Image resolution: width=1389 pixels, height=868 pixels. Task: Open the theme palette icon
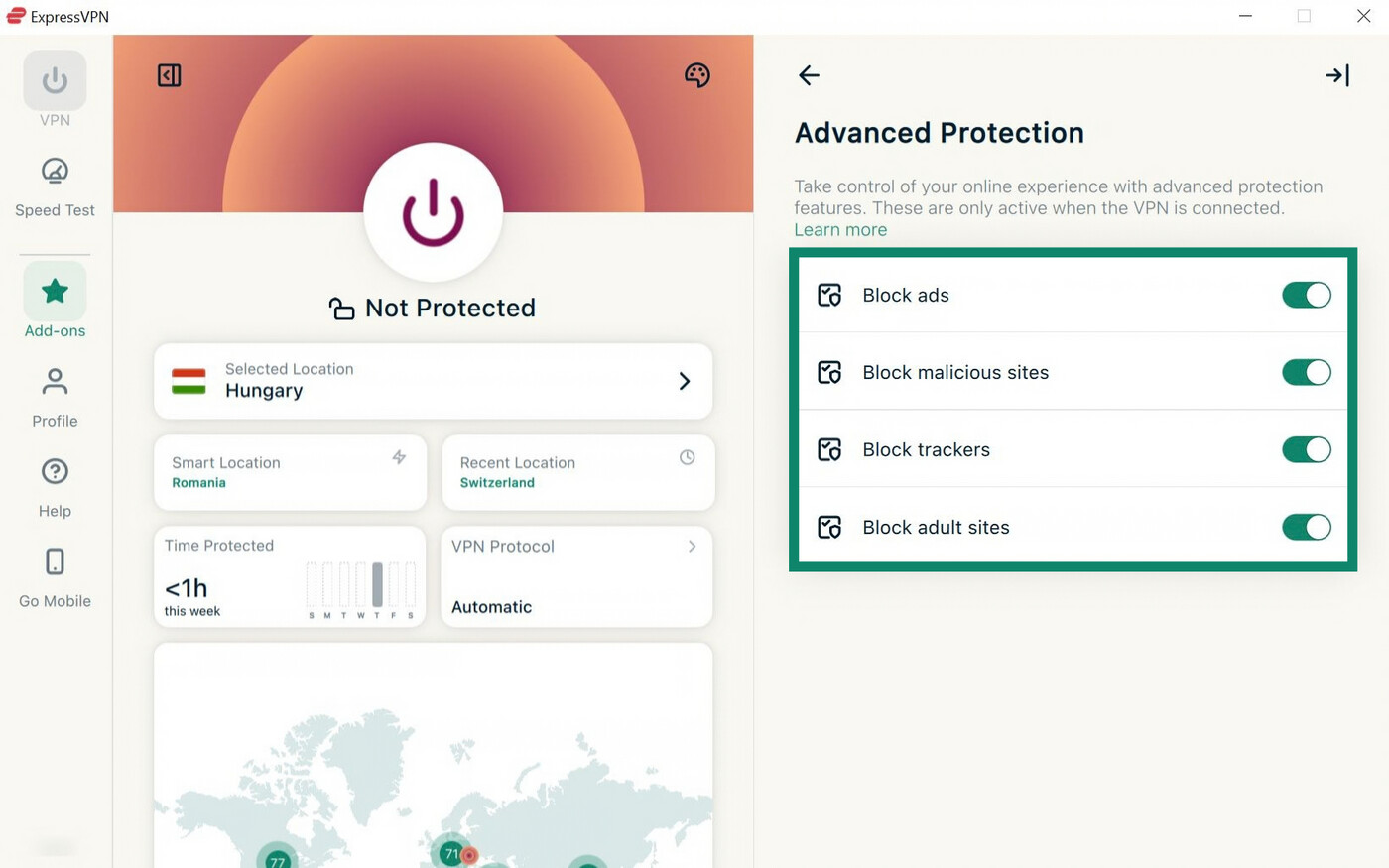pos(697,75)
